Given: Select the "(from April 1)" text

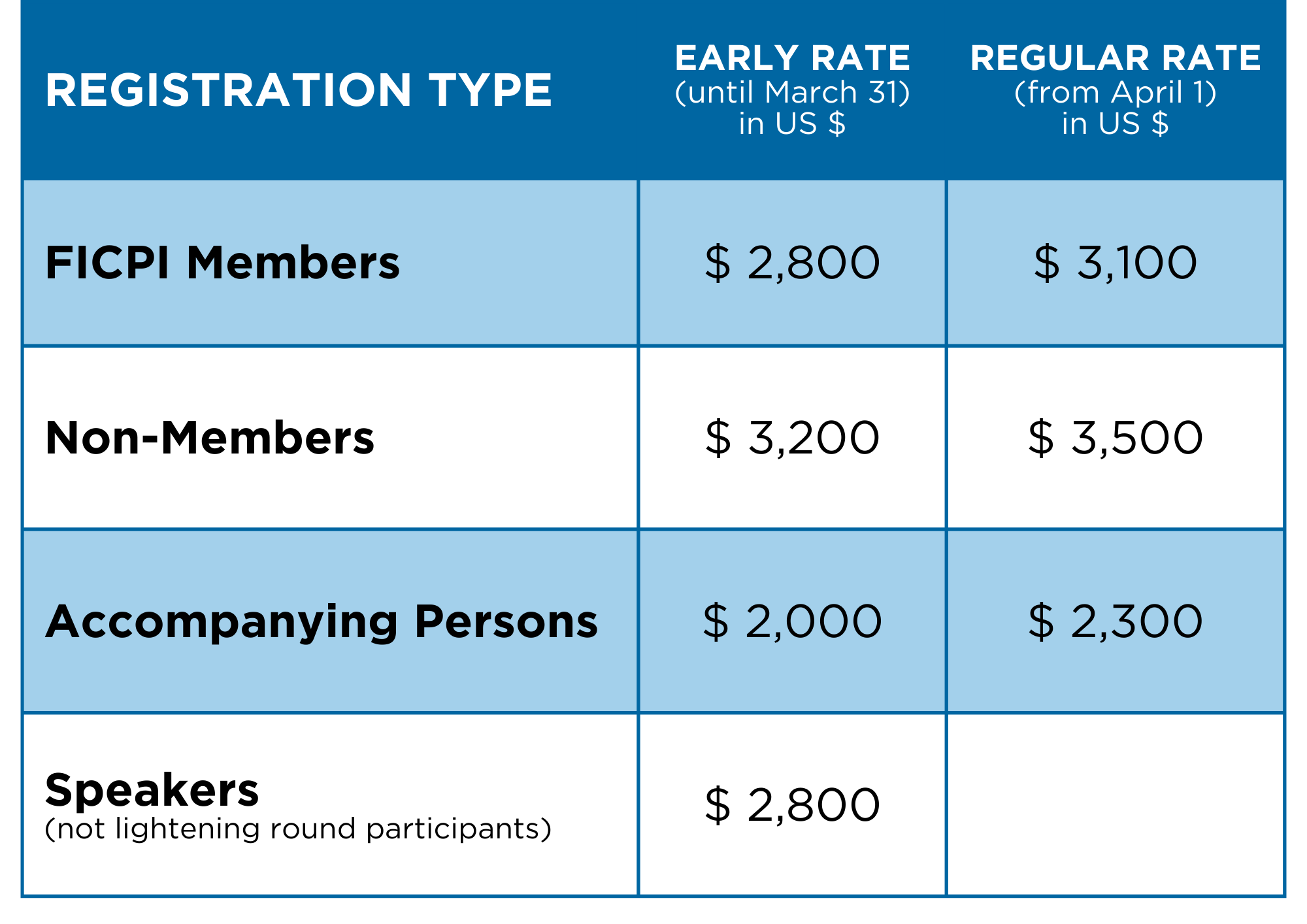Looking at the screenshot, I should pyautogui.click(x=1115, y=92).
